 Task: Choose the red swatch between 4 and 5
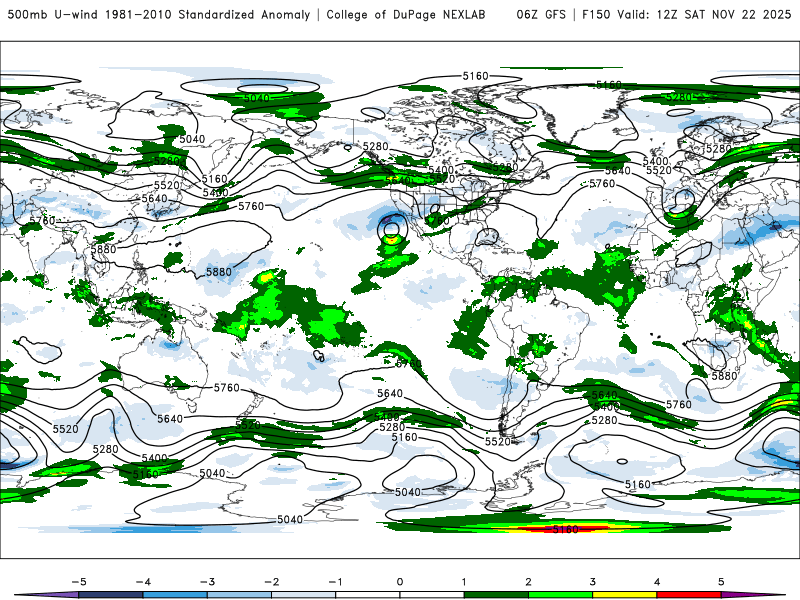689,595
